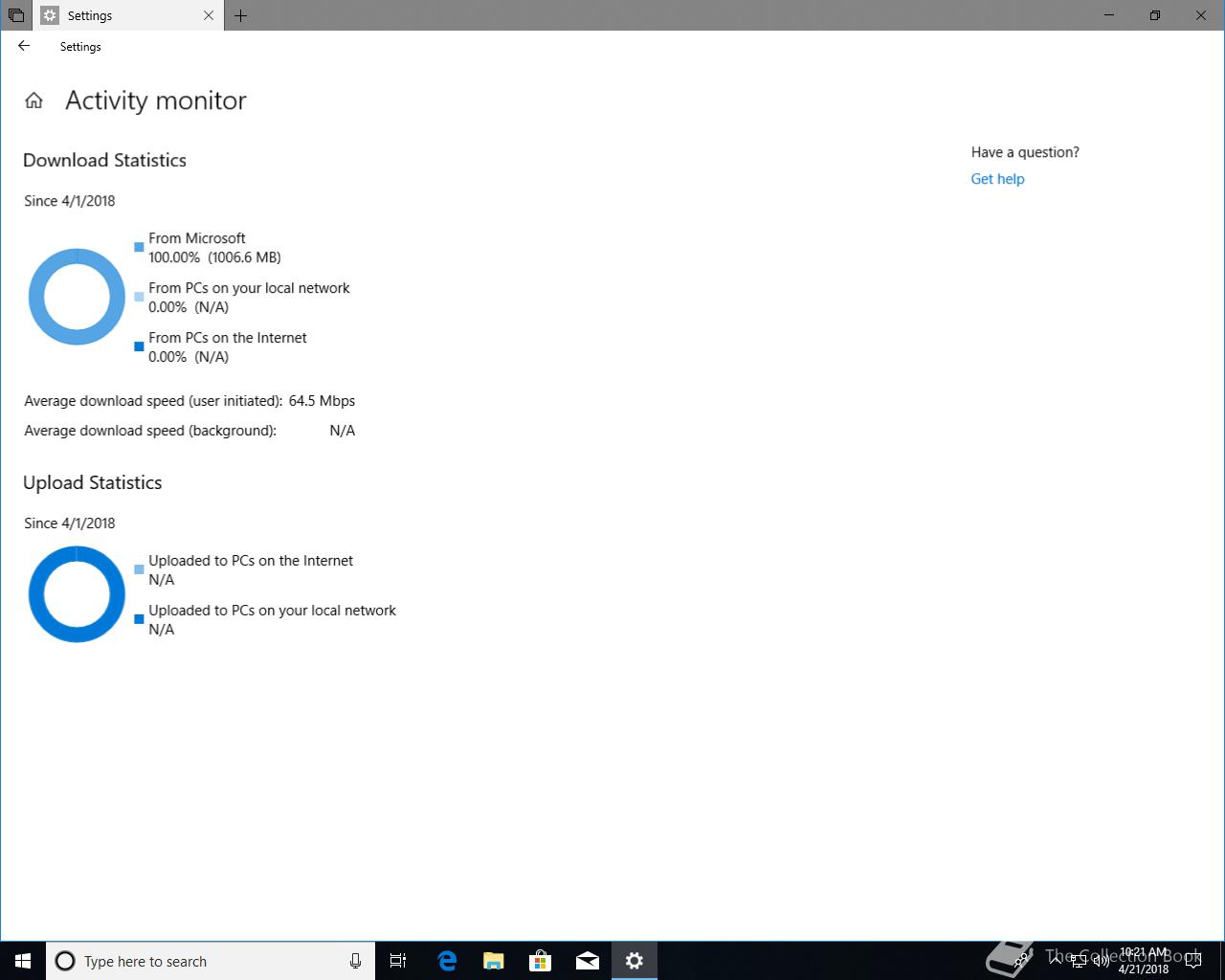
Task: Open the Windows Start menu
Action: coord(23,961)
